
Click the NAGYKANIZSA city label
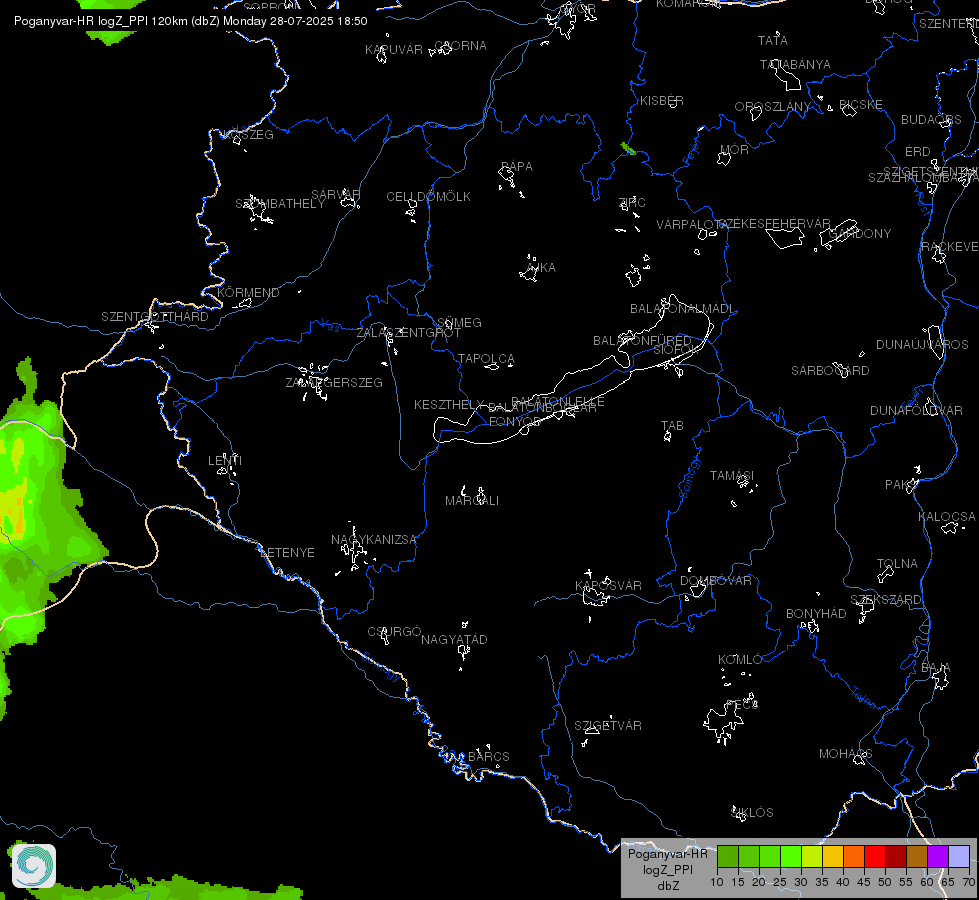coord(373,539)
